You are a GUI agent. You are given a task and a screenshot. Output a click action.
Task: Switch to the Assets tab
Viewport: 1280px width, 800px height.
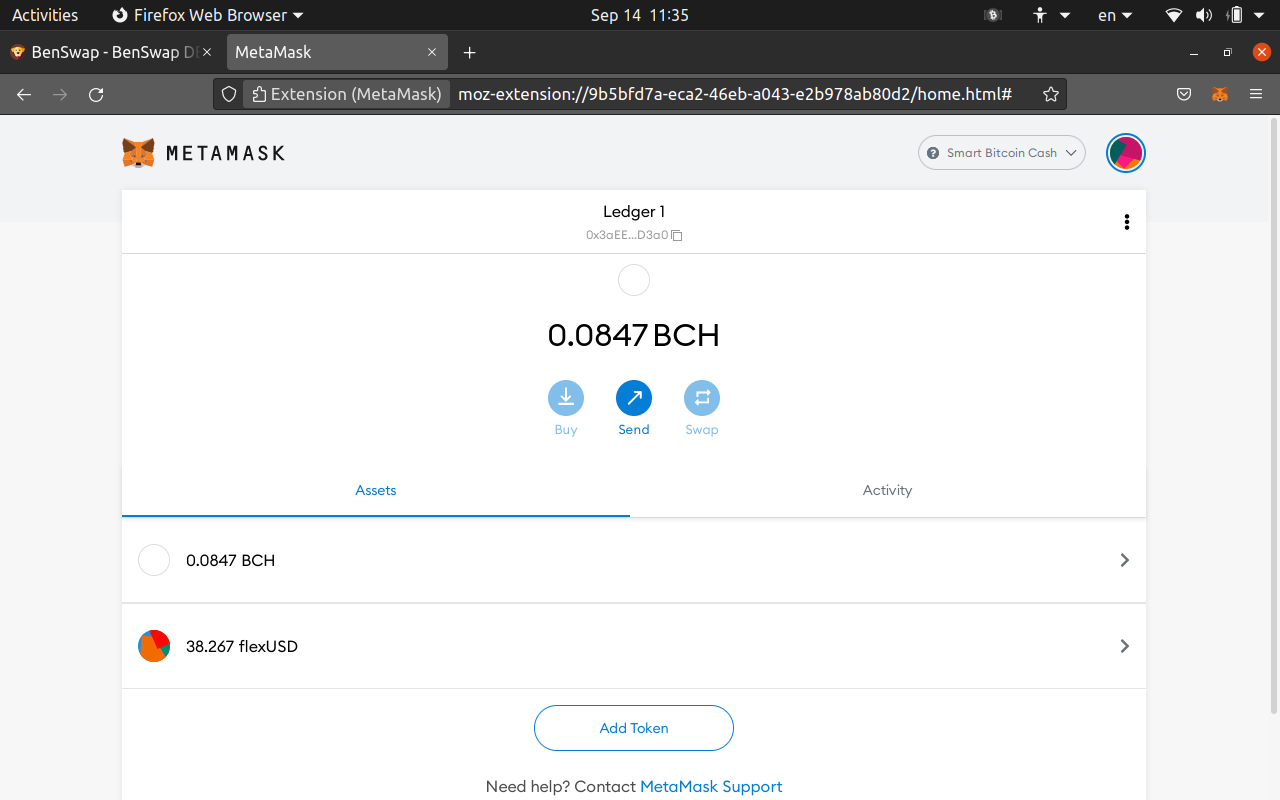[x=376, y=490]
